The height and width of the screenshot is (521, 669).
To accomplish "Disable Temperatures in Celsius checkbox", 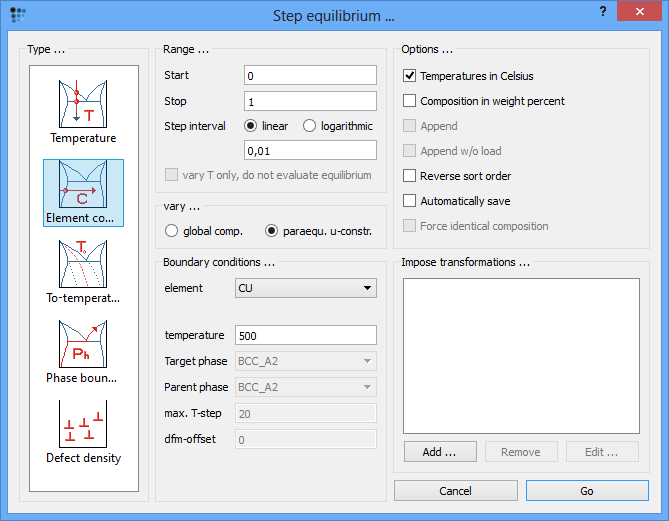I will 410,76.
